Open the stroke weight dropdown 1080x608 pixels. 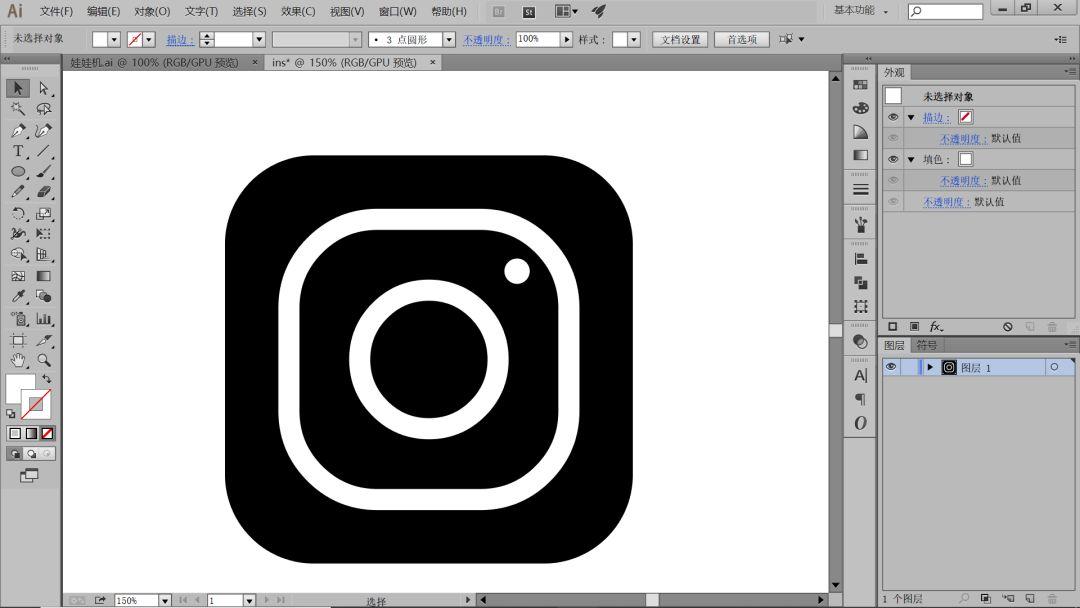click(x=259, y=39)
